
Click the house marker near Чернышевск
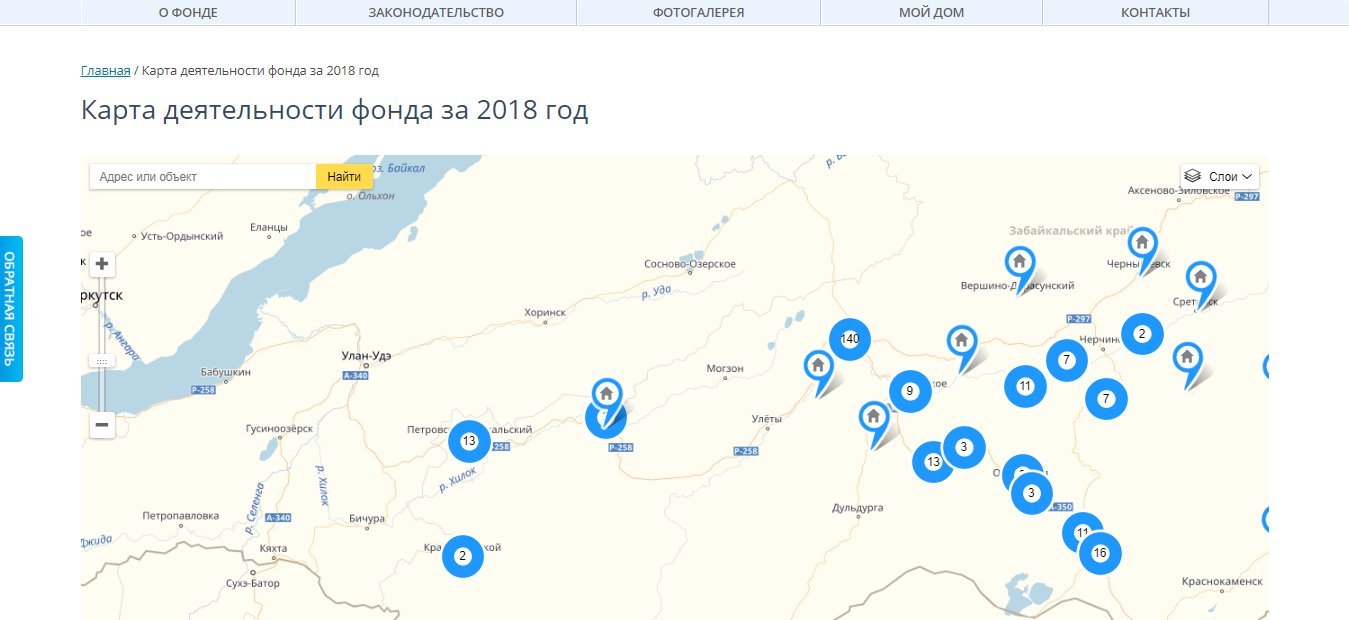(1142, 248)
